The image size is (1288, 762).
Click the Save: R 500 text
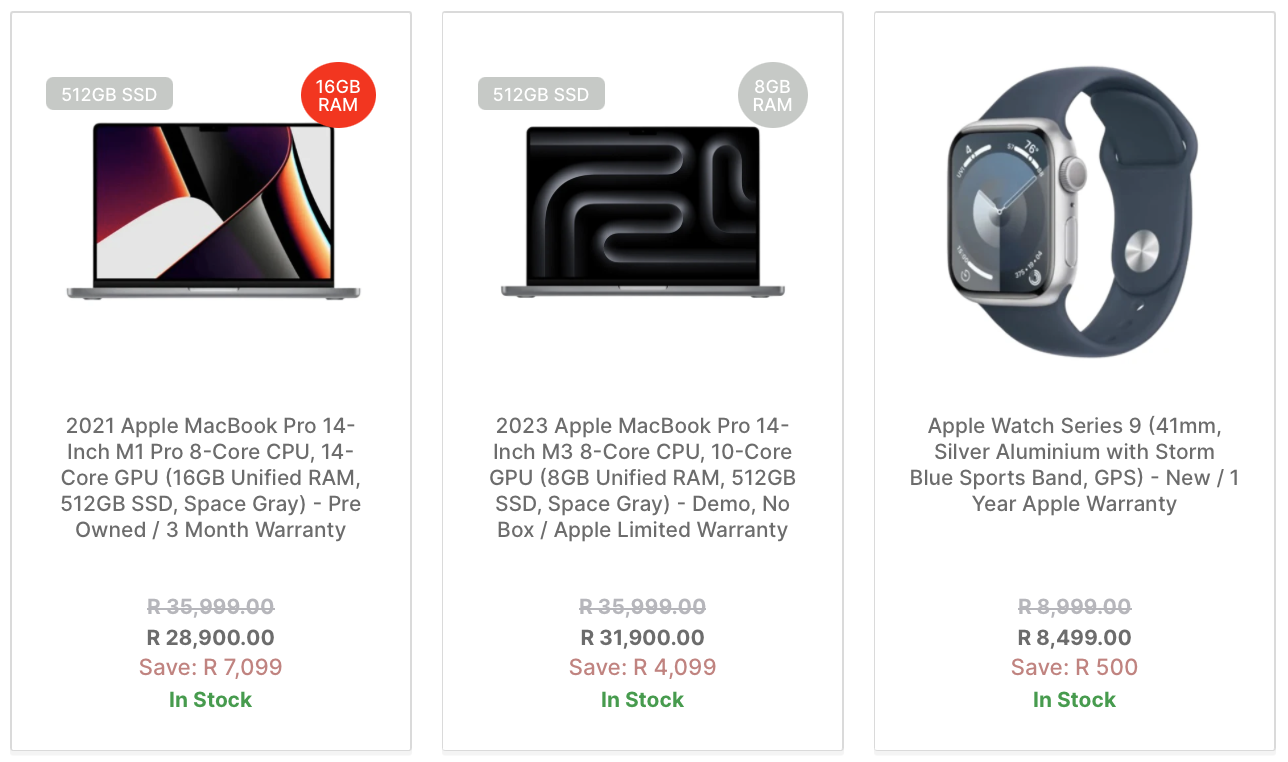[x=1075, y=667]
